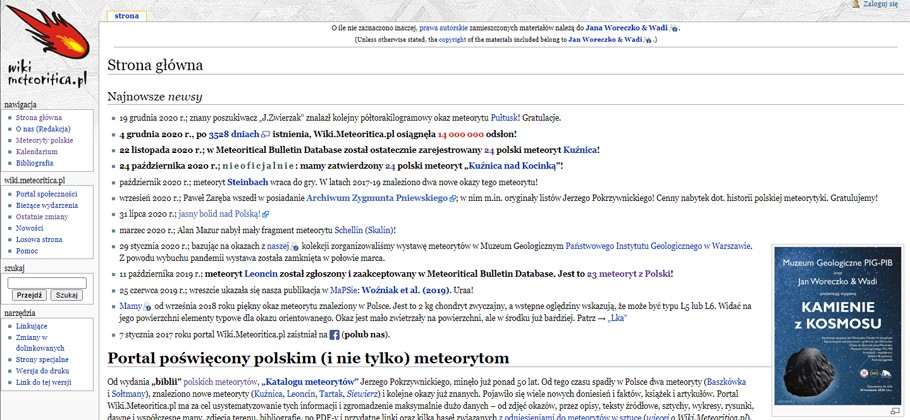Open the Pułtusk meteorite link
910x420 pixels.
click(x=504, y=118)
